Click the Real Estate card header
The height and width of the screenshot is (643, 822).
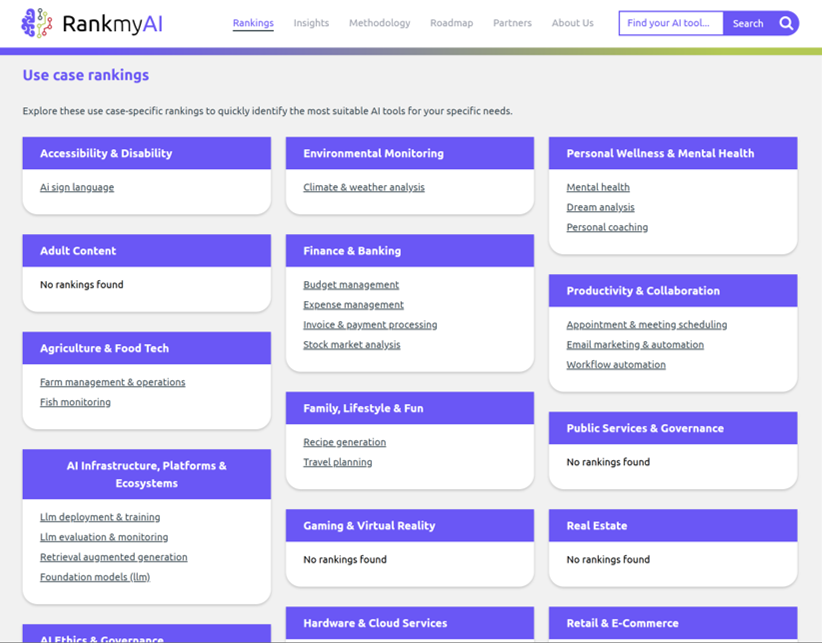tap(673, 525)
